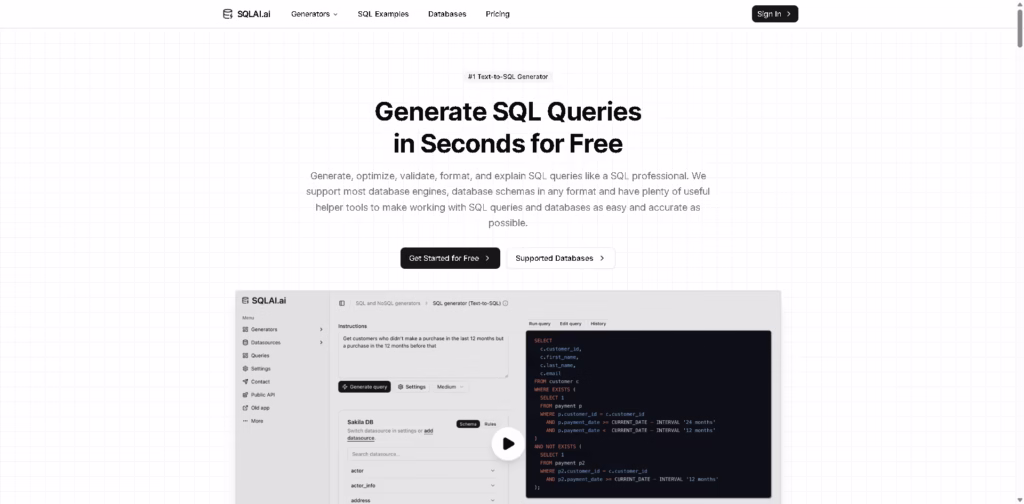
Task: Click the SQLAI.ai logo in the header
Action: coord(248,14)
